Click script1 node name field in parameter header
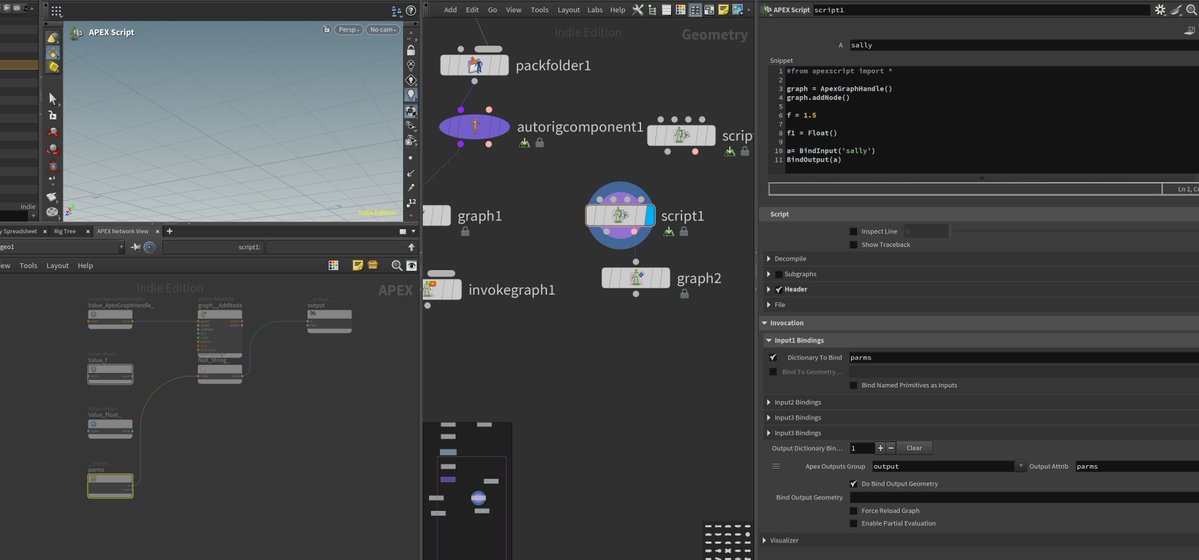 (980, 10)
